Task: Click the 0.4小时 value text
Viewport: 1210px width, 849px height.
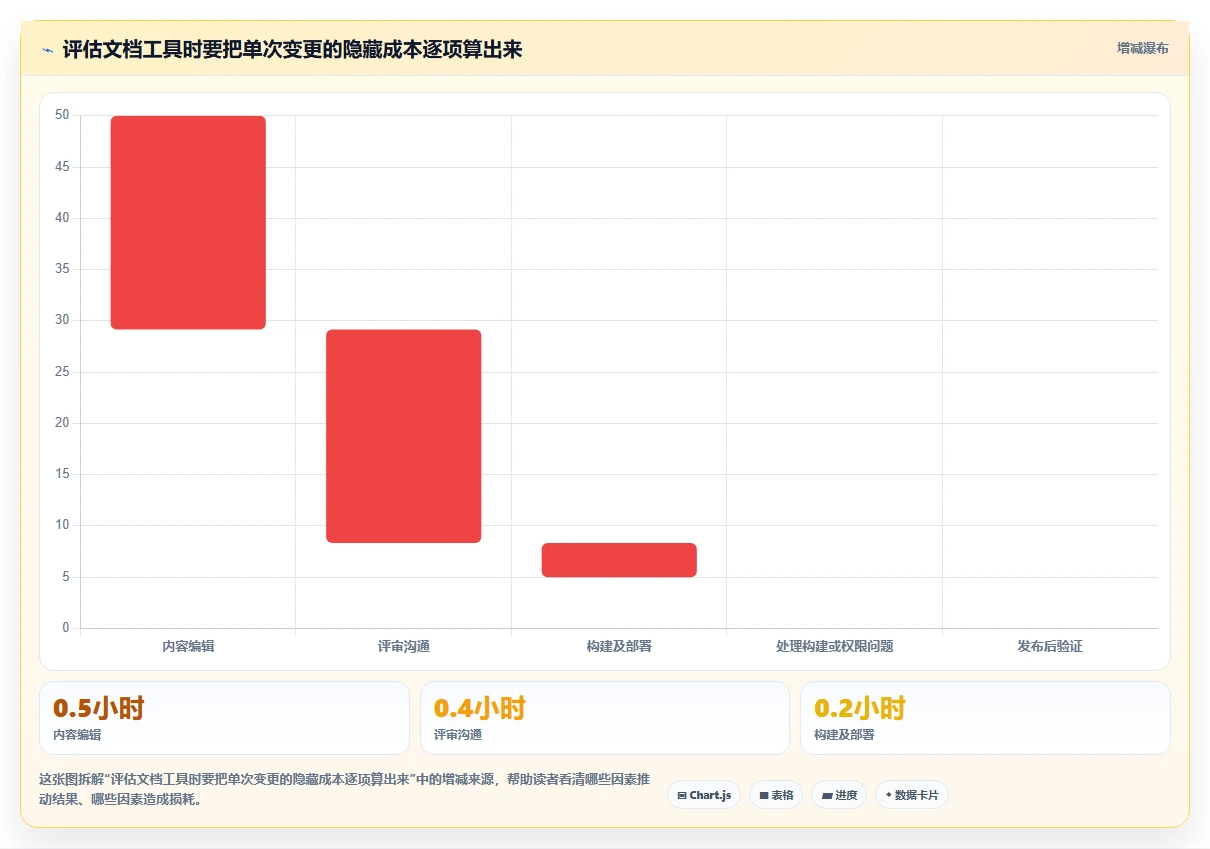Action: (x=480, y=708)
